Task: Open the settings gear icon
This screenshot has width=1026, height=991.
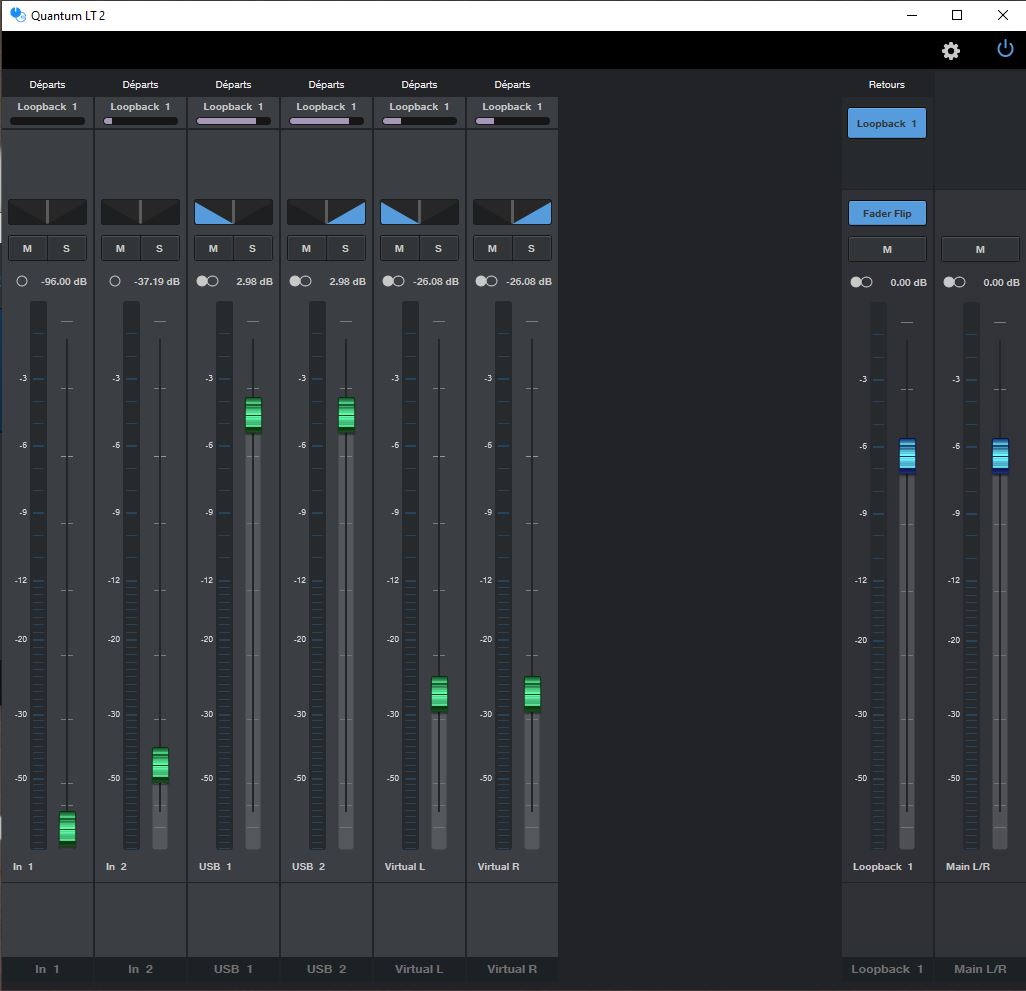Action: click(x=950, y=50)
